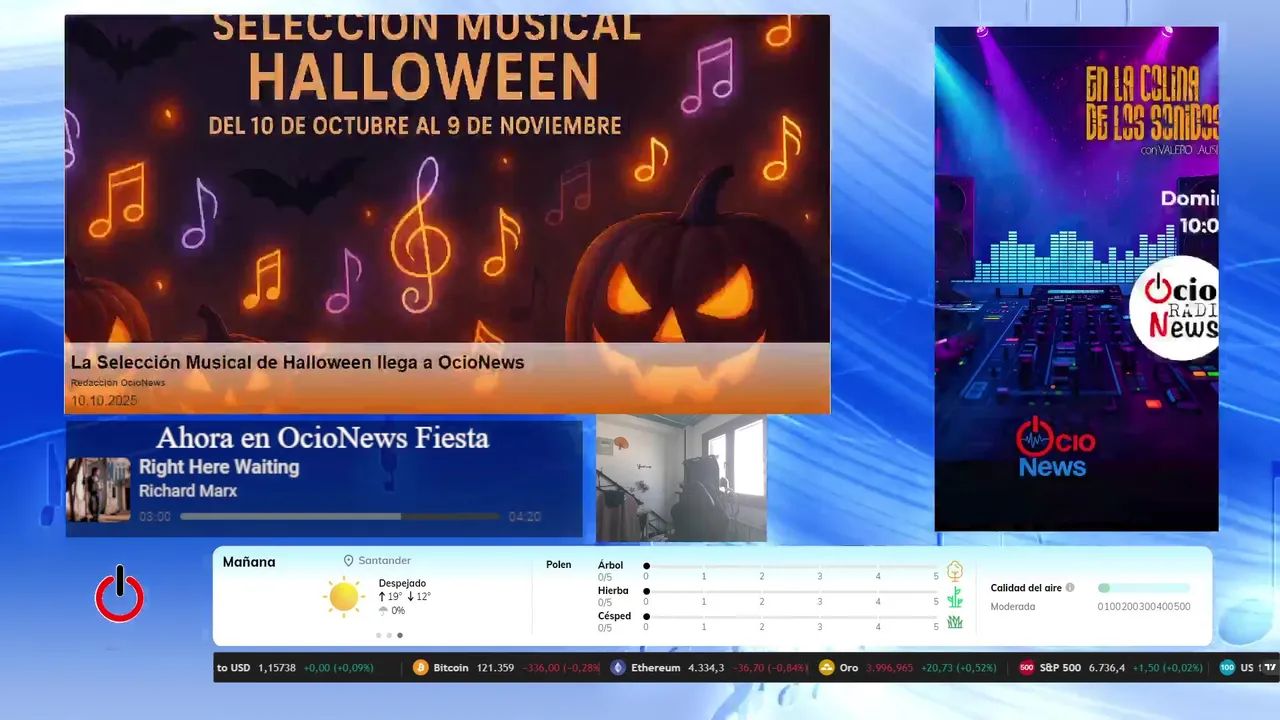Image resolution: width=1280 pixels, height=720 pixels.
Task: Click the Mañana forecast label
Action: pos(249,562)
